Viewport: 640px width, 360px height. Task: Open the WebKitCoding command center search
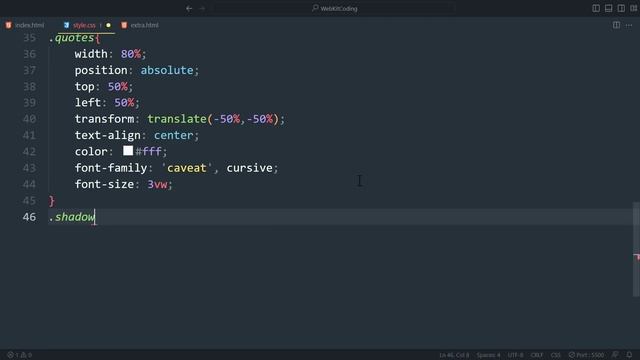pyautogui.click(x=335, y=8)
